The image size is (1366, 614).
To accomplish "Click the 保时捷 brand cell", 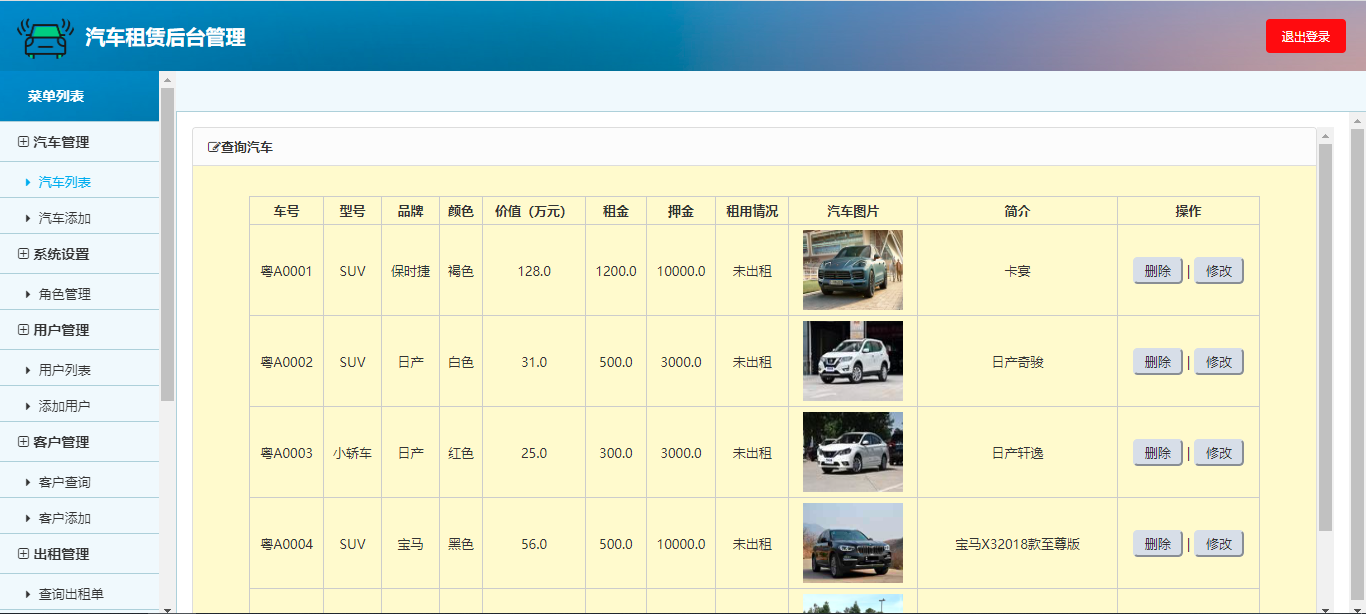I will pos(411,271).
